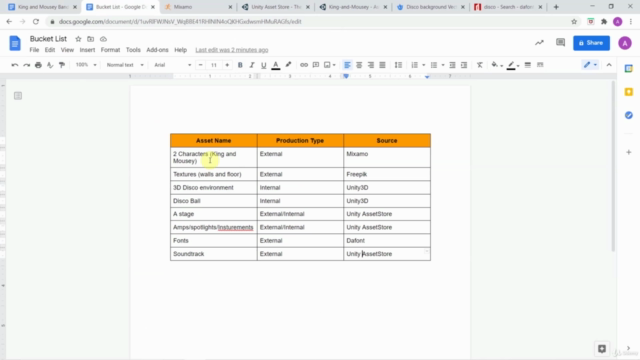Viewport: 640px width, 360px height.
Task: Click the Insert link icon
Action: click(x=304, y=65)
